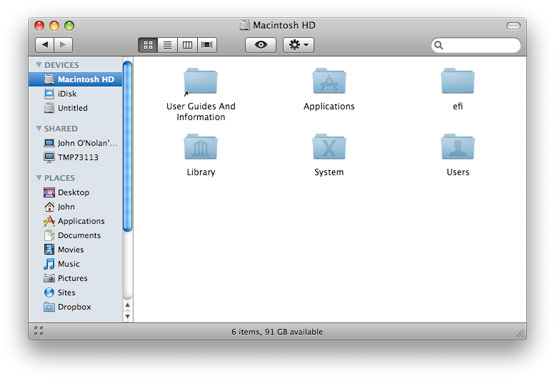Click the Spotlight search field
555x379 pixels.
pos(476,45)
